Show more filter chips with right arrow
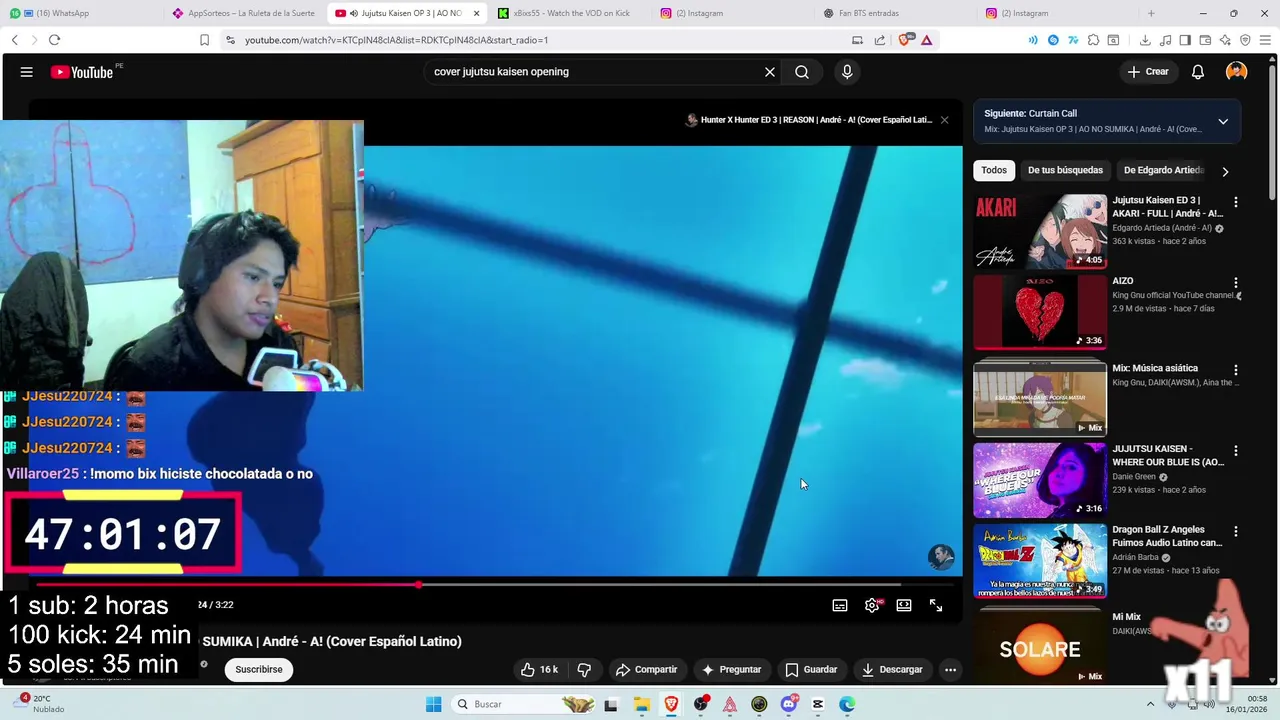The height and width of the screenshot is (720, 1280). (x=1225, y=172)
